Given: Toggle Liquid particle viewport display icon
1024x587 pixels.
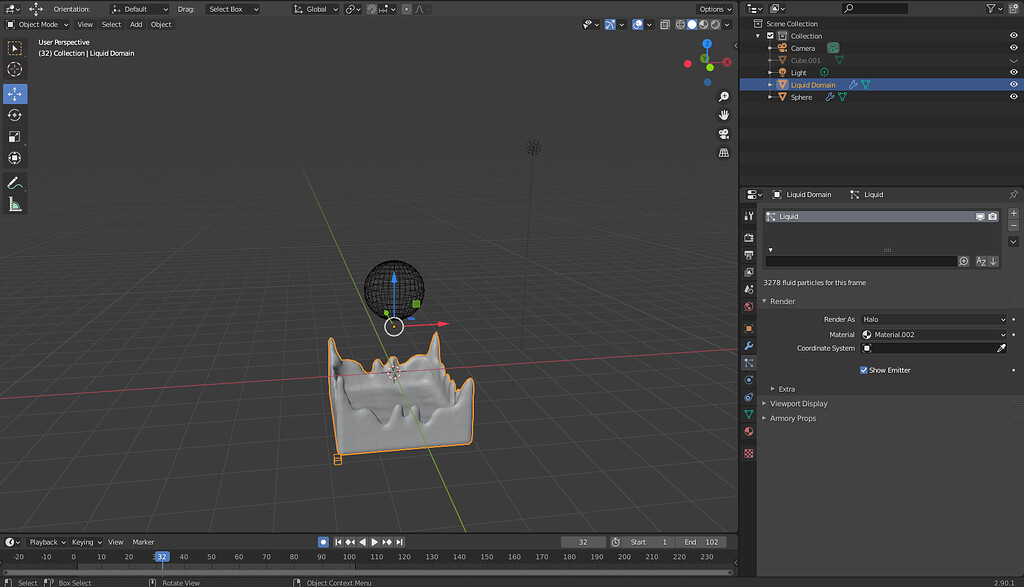Looking at the screenshot, I should (x=980, y=216).
